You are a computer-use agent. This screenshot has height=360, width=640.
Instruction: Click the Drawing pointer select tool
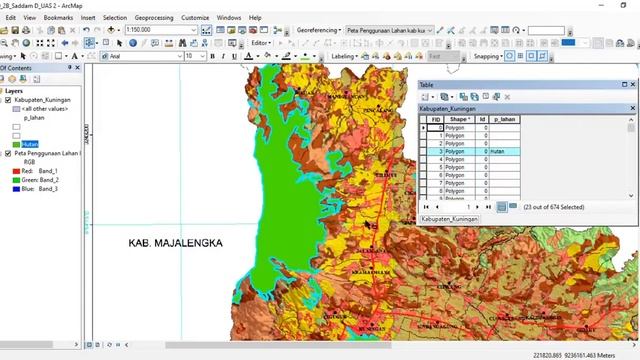click(x=23, y=56)
